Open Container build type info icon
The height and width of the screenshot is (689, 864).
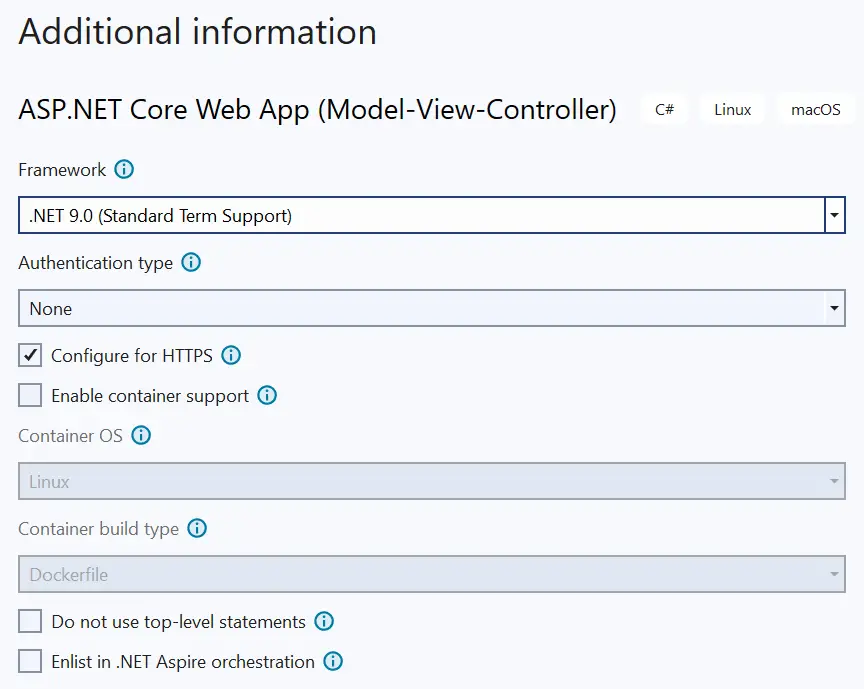197,528
